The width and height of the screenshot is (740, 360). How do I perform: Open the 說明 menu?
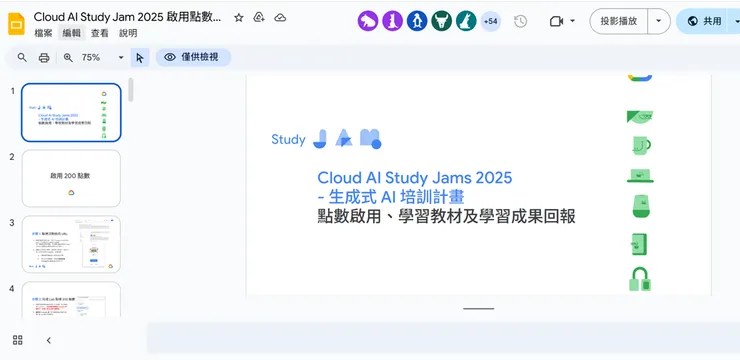click(128, 33)
